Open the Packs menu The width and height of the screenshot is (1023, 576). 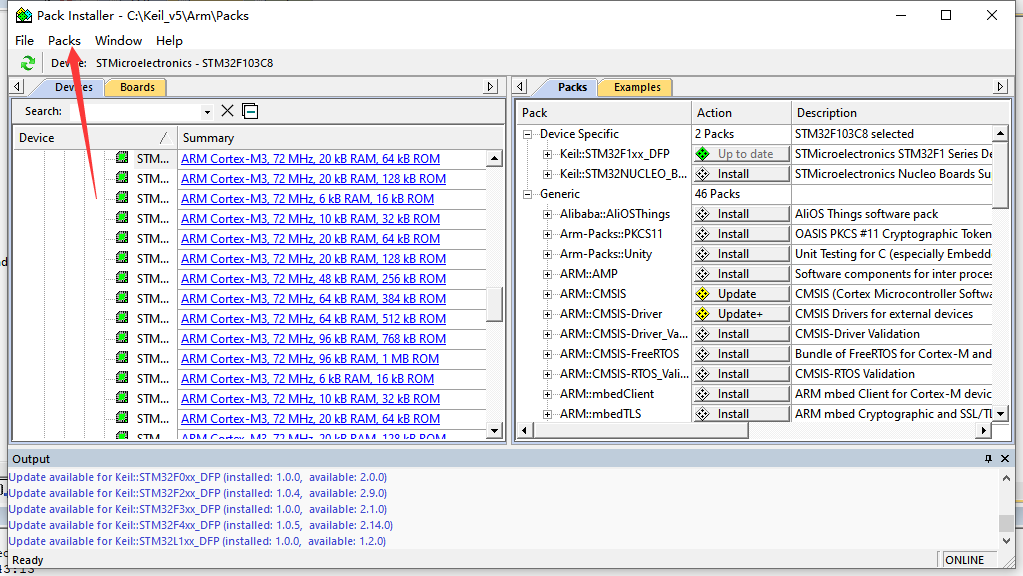point(63,41)
